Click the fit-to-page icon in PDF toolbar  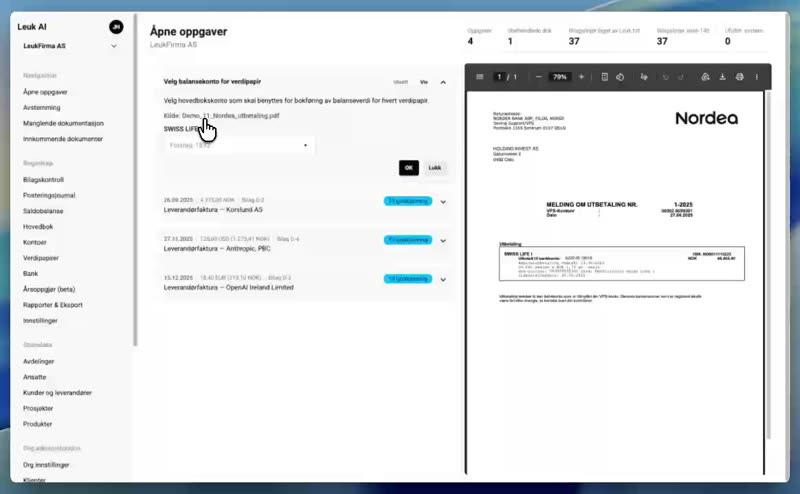click(604, 77)
